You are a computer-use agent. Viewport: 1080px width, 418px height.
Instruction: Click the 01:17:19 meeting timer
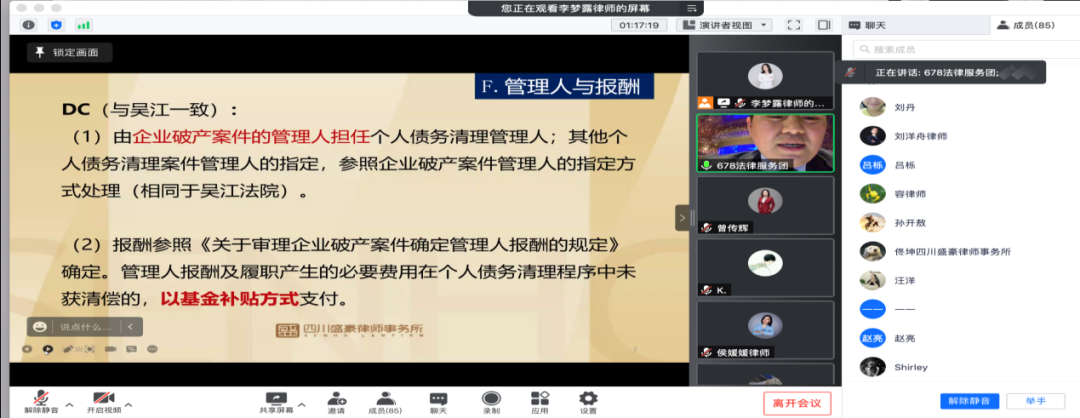[638, 25]
